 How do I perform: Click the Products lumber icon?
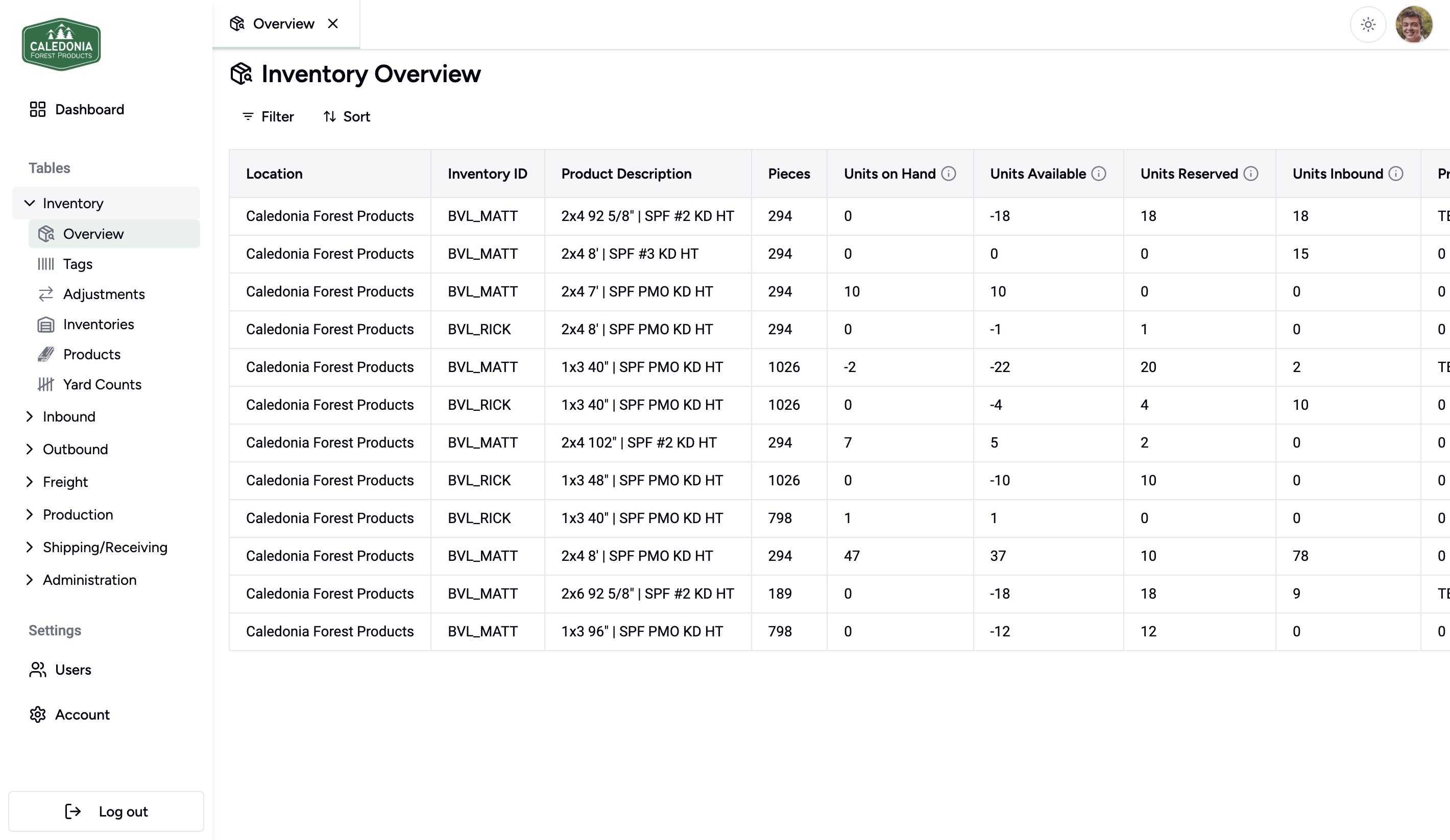pos(46,354)
